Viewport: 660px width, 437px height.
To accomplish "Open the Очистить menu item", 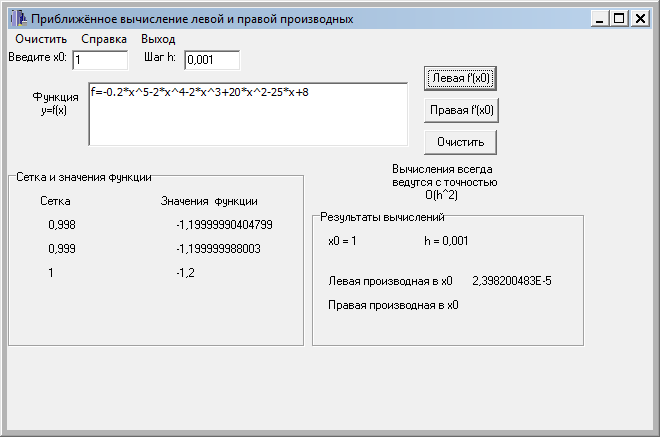I will point(41,39).
